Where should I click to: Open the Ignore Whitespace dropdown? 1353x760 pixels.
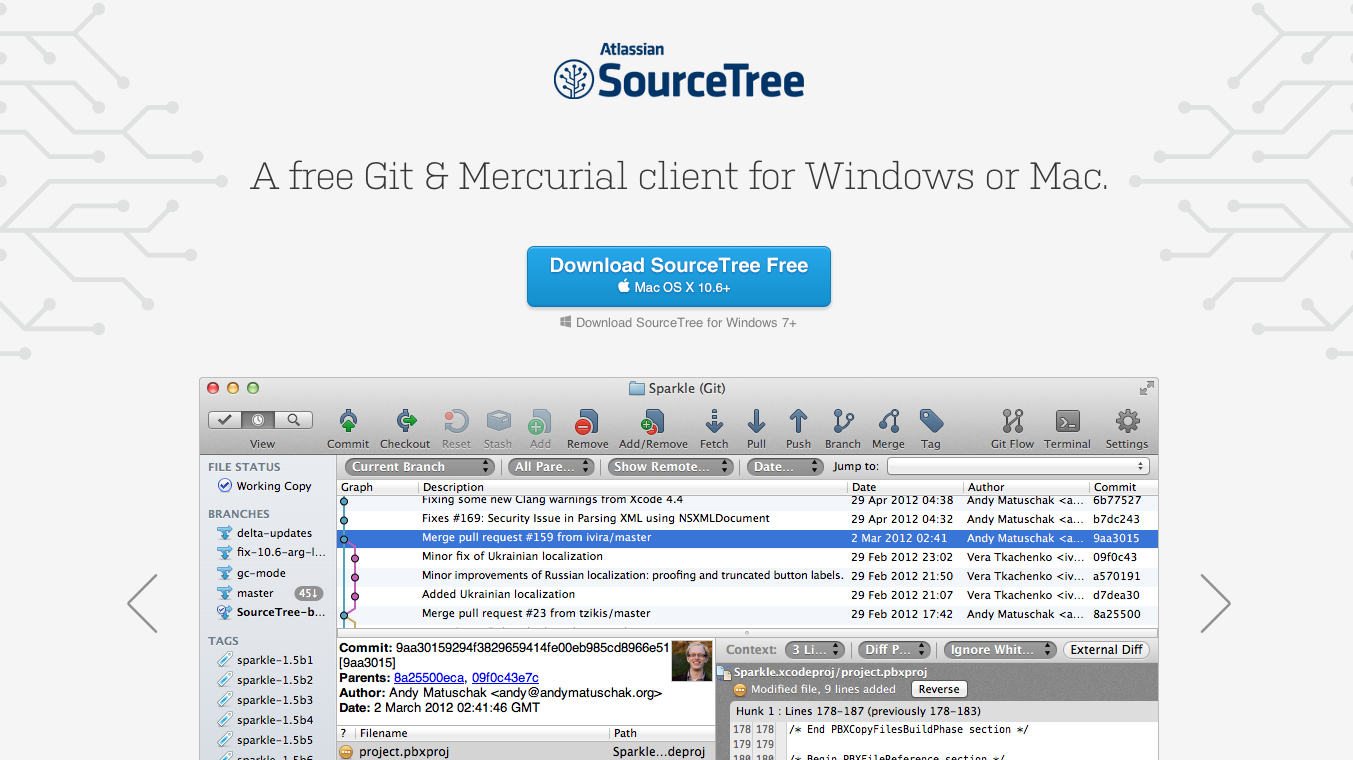[1000, 650]
